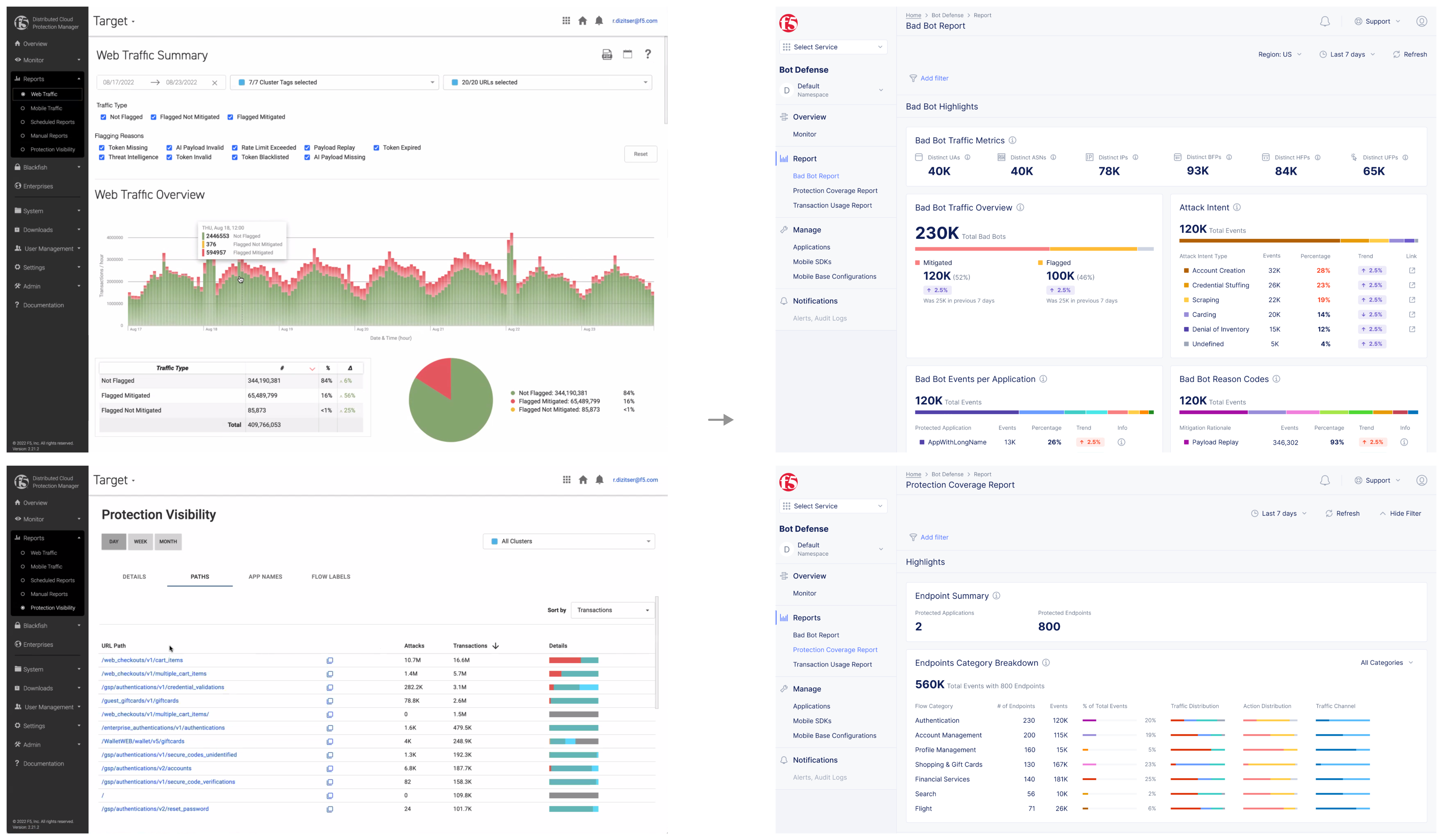Open notifications bell in Web Traffic Summary header
This screenshot has height=840, width=1443.
(x=599, y=21)
